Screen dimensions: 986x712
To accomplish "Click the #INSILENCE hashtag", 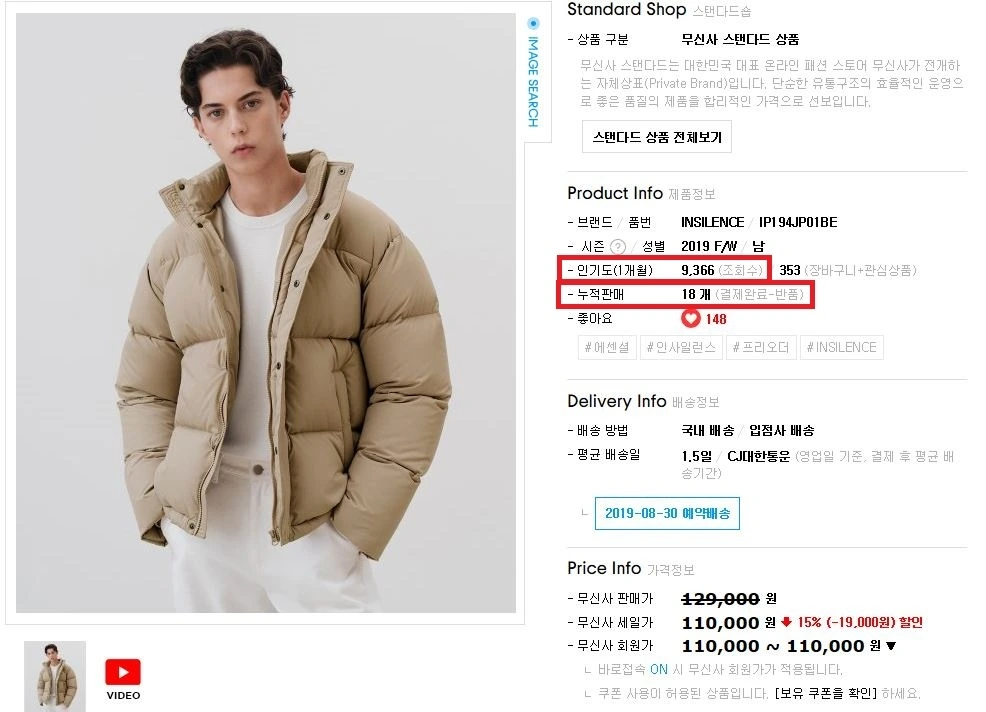I will 841,347.
